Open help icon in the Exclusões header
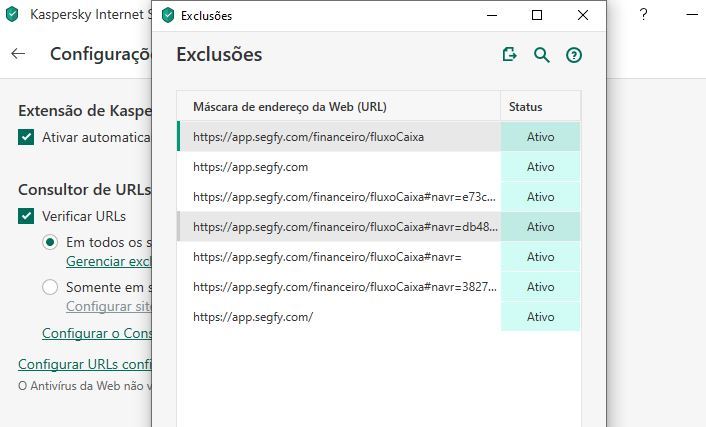This screenshot has height=427, width=706. [x=574, y=55]
